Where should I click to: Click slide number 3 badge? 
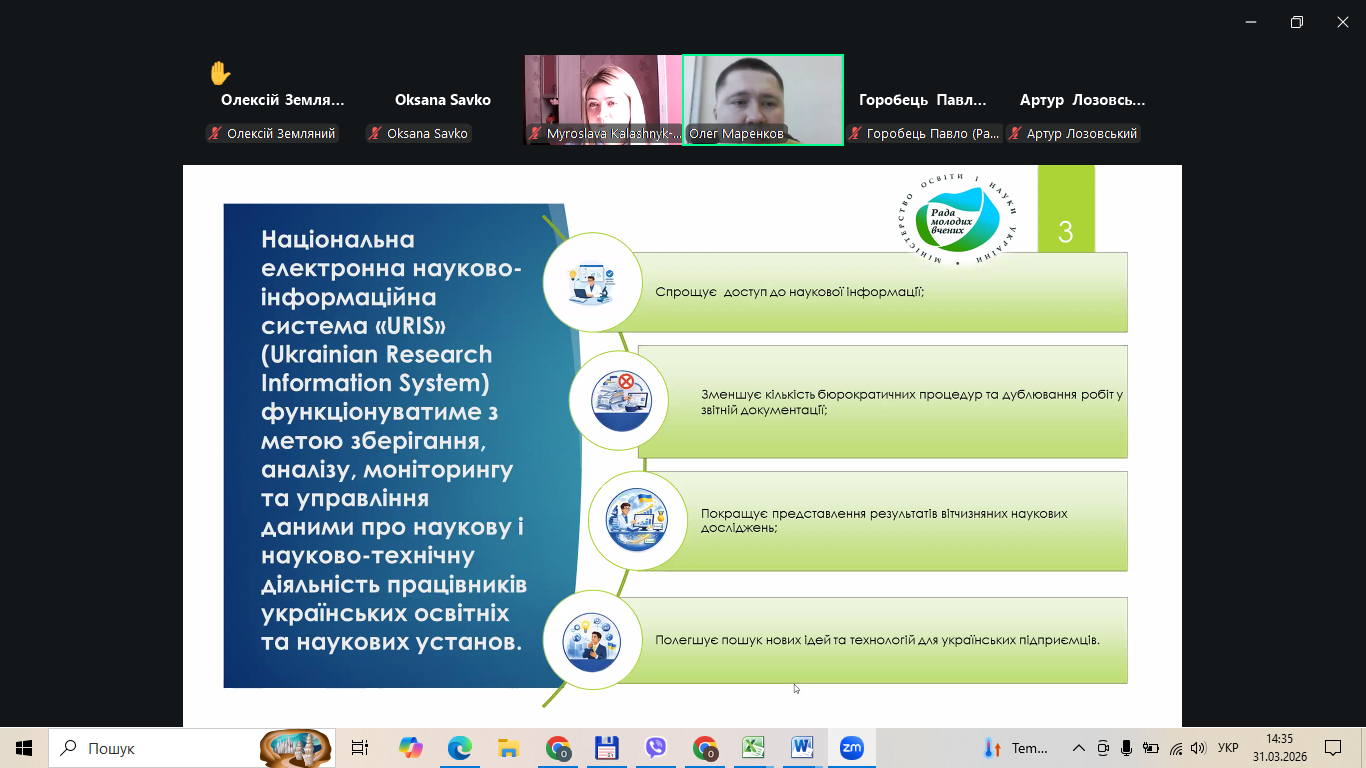click(x=1066, y=210)
